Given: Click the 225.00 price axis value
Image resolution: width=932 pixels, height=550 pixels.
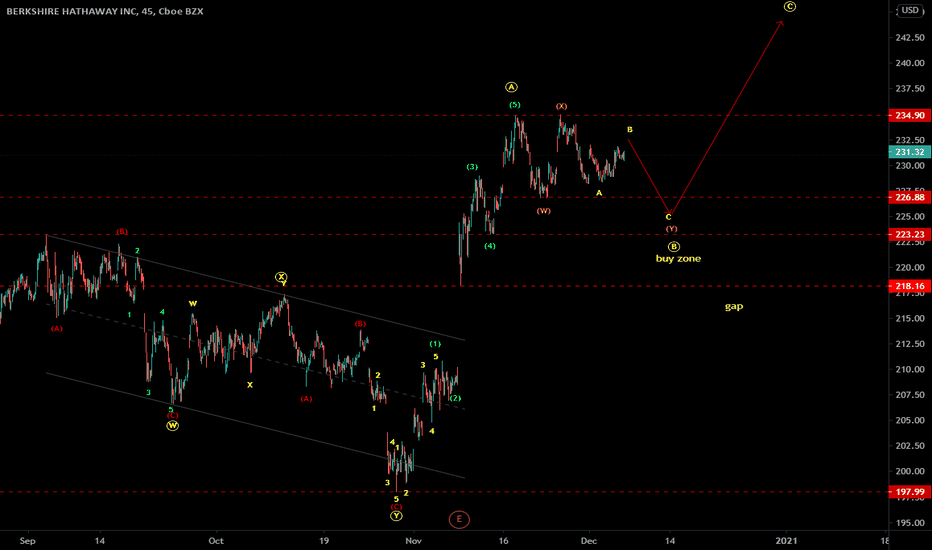Looking at the screenshot, I should [910, 216].
